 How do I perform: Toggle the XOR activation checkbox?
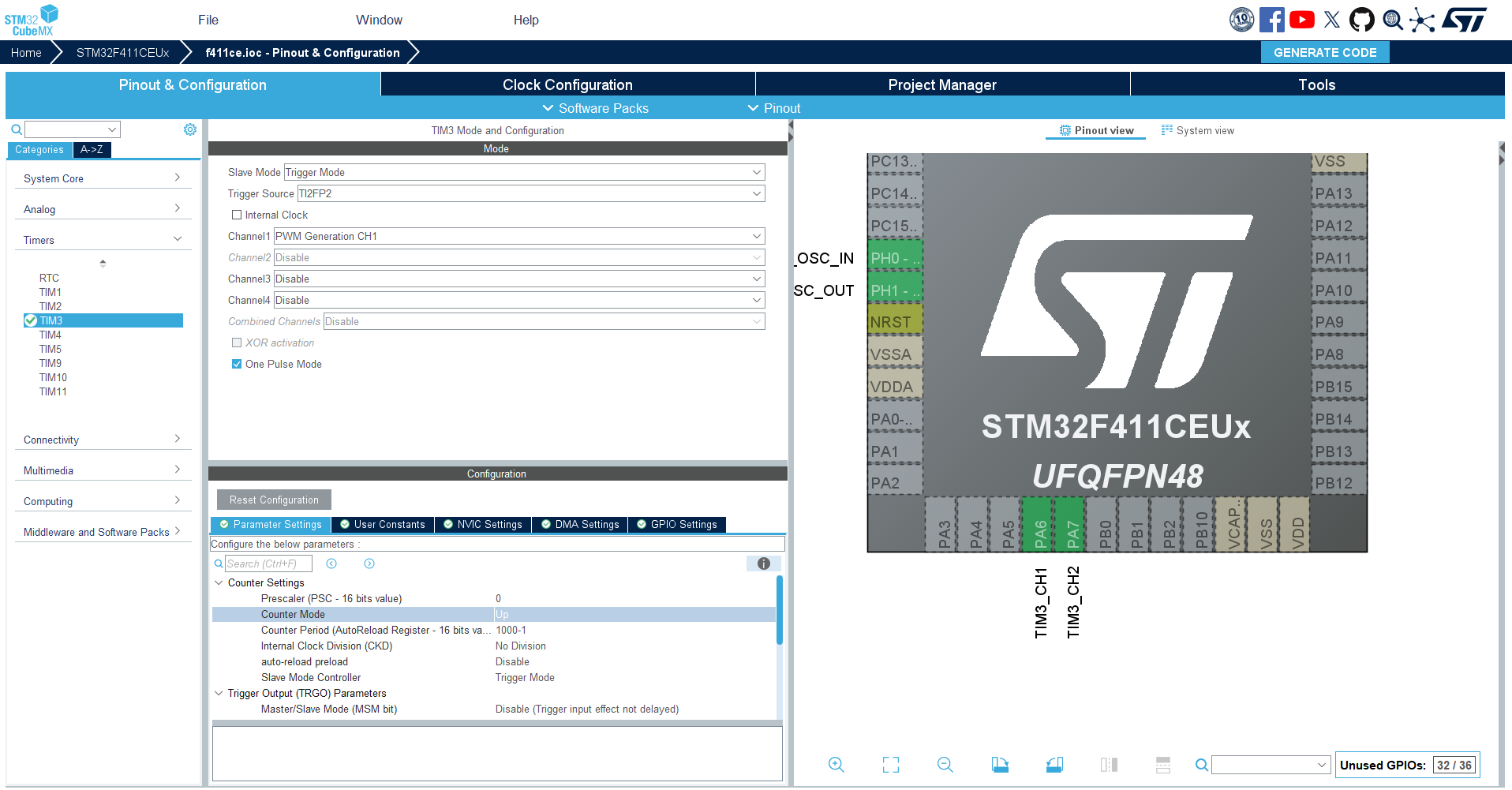click(237, 343)
